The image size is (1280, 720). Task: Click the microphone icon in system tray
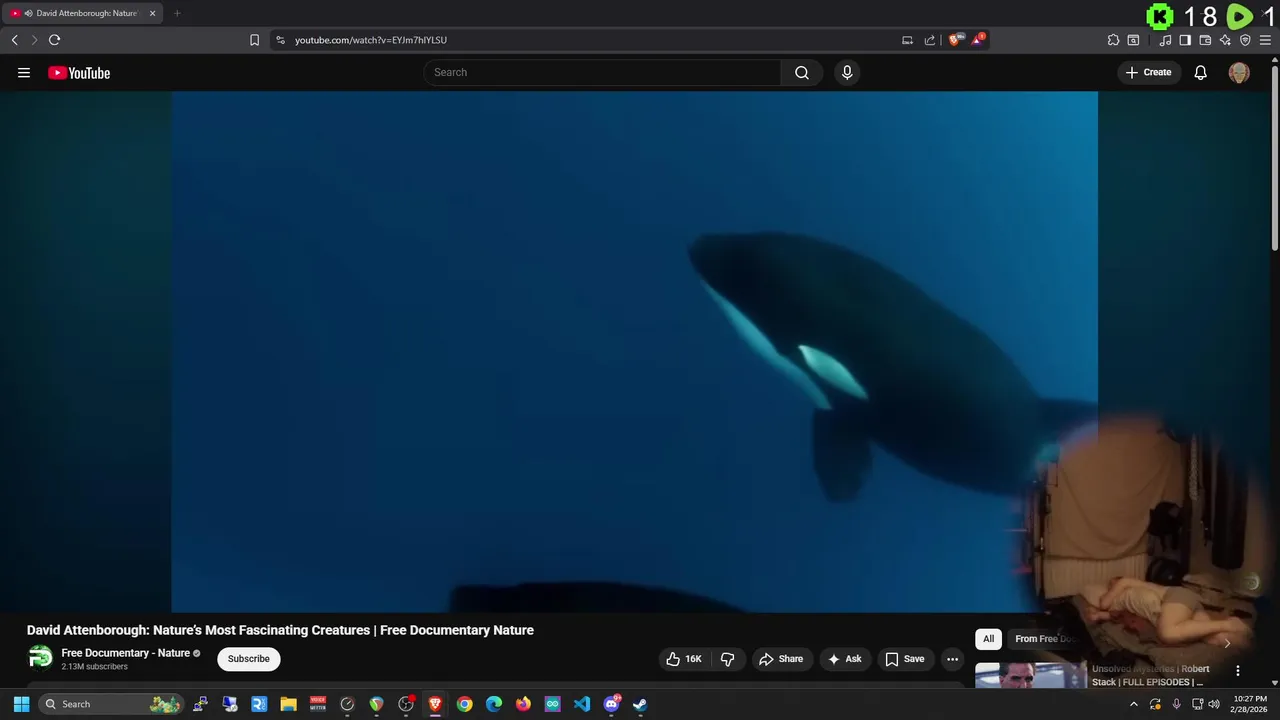[1176, 704]
